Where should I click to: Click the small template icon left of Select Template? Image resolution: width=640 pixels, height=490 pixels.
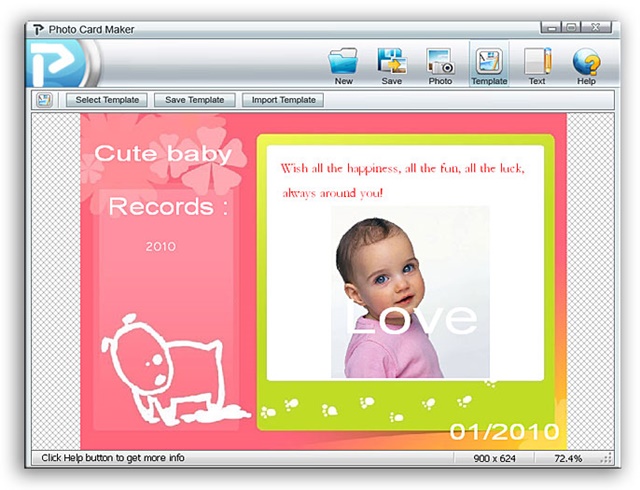tap(44, 100)
